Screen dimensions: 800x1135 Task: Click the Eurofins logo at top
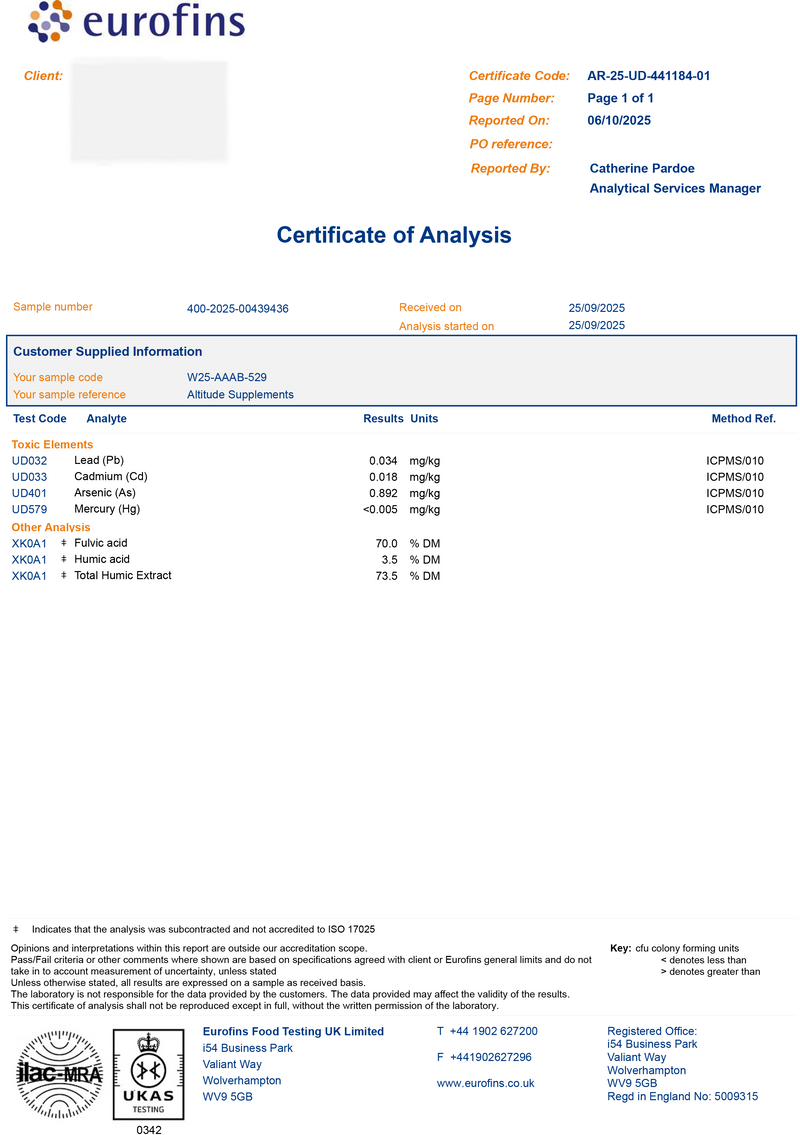[x=136, y=23]
